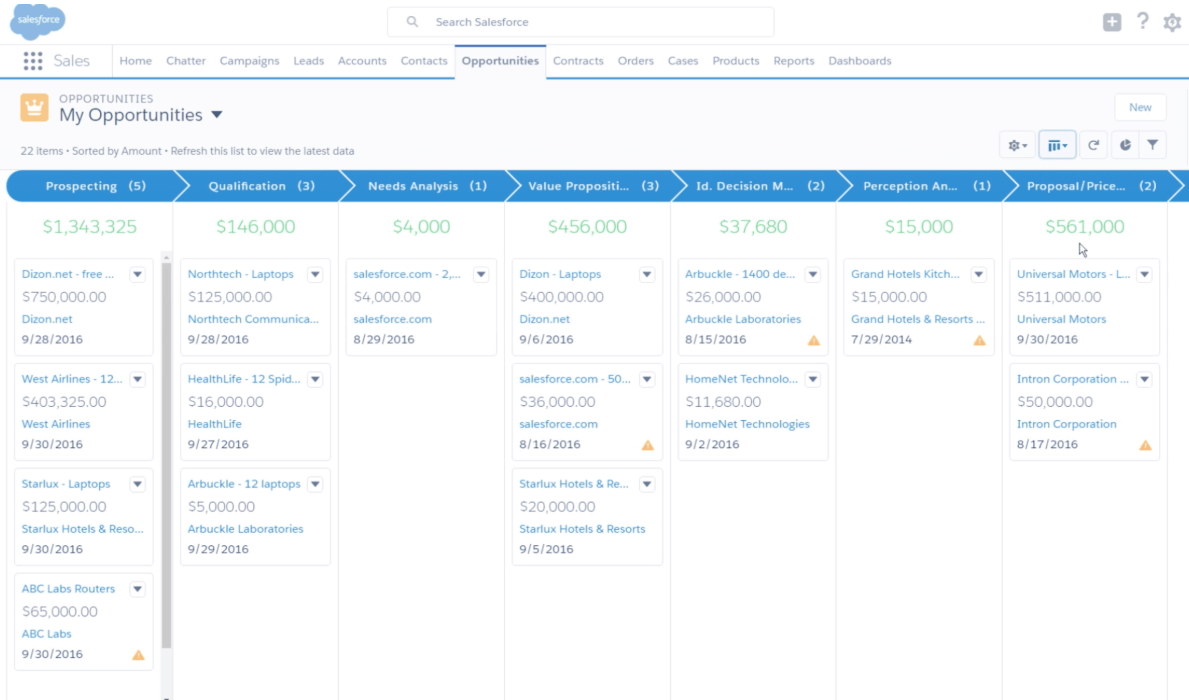The image size is (1189, 700).
Task: Open the Accounts tab
Action: (362, 61)
